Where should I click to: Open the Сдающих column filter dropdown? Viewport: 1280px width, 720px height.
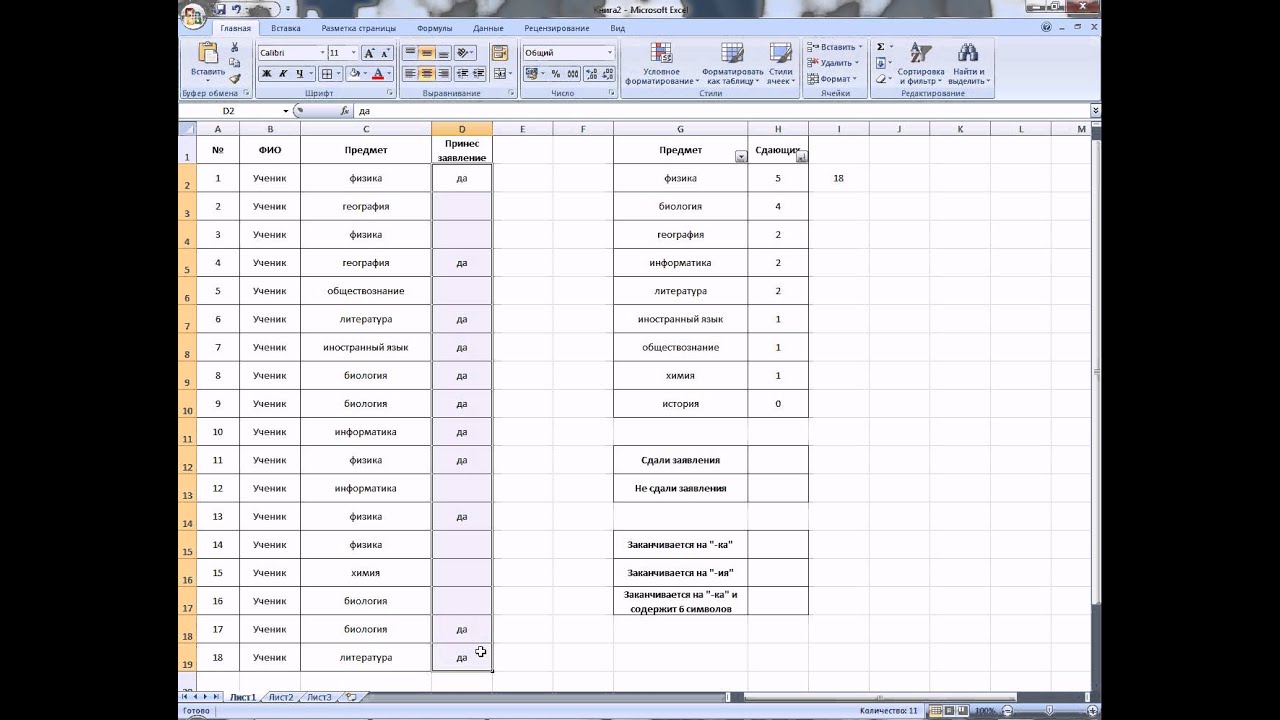[801, 157]
